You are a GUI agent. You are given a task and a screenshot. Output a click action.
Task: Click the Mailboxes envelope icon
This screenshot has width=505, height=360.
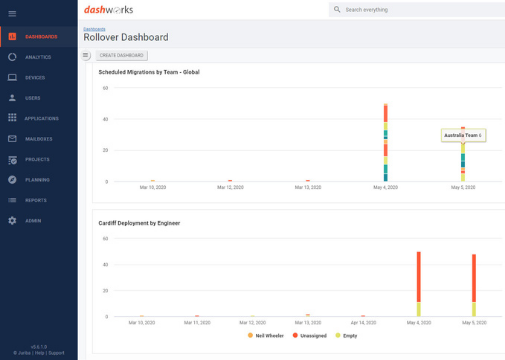click(x=12, y=139)
